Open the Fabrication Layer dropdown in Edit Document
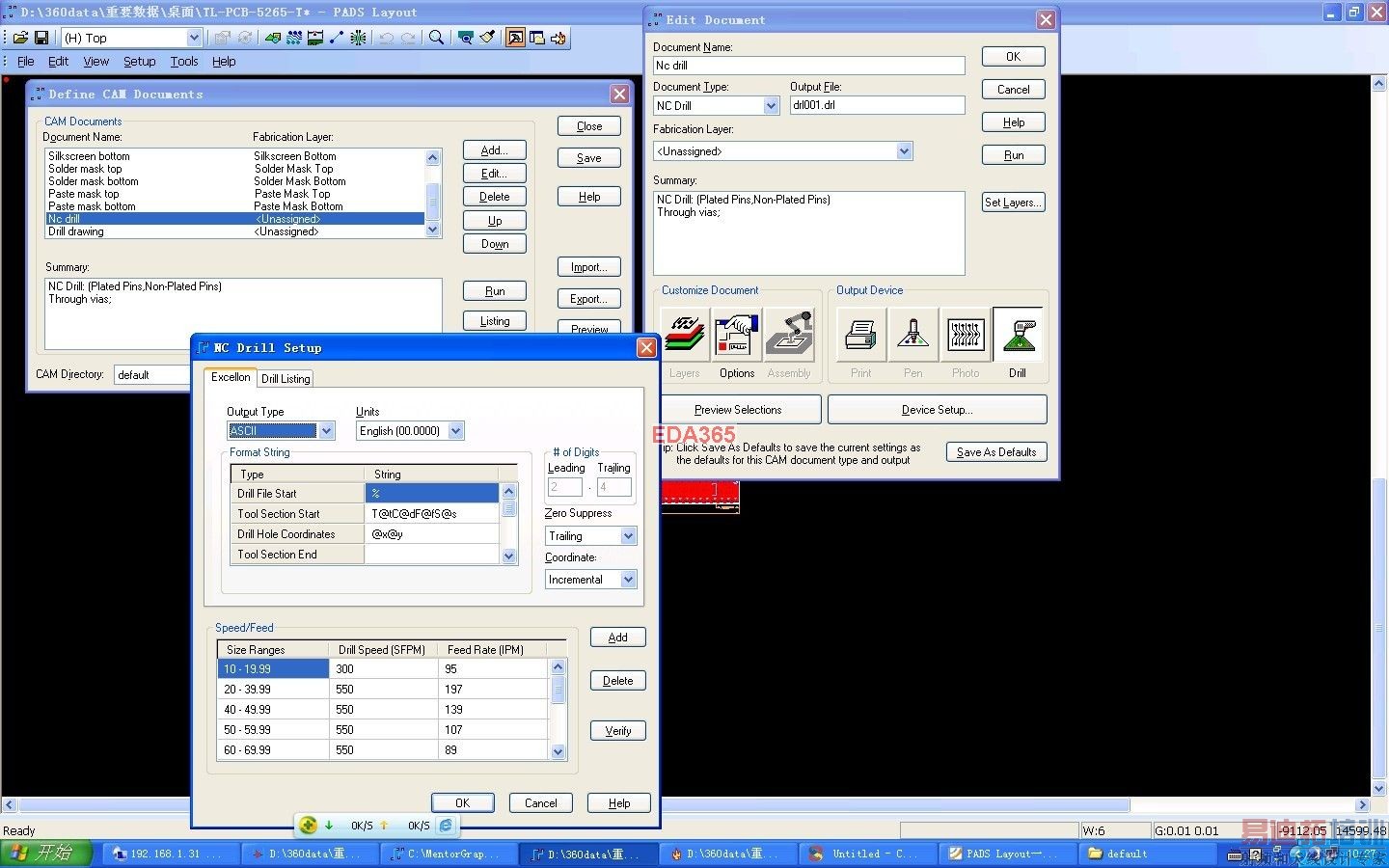 pos(904,151)
